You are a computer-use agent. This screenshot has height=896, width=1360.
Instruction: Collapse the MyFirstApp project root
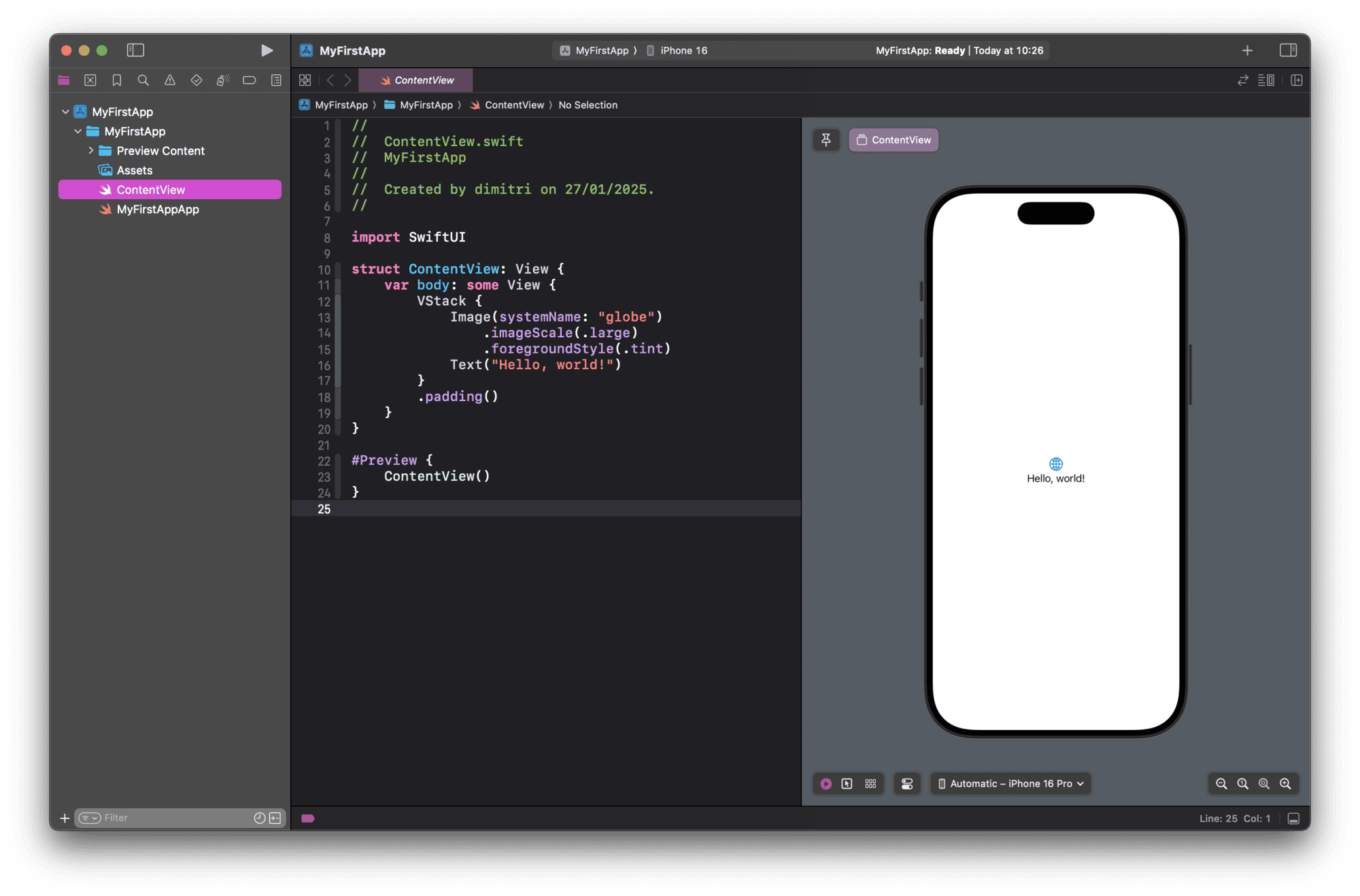pyautogui.click(x=65, y=111)
